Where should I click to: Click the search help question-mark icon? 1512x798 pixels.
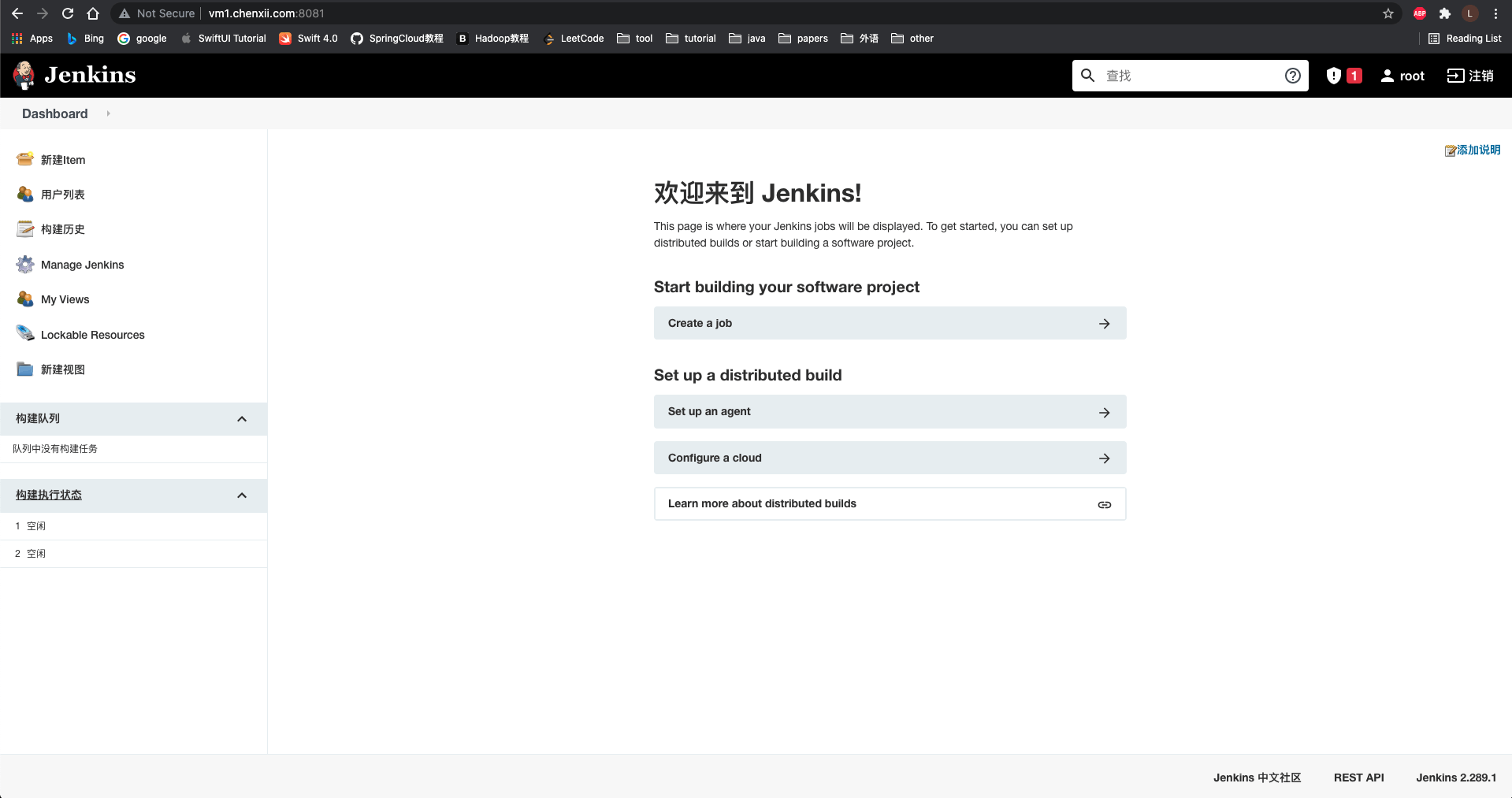tap(1292, 76)
